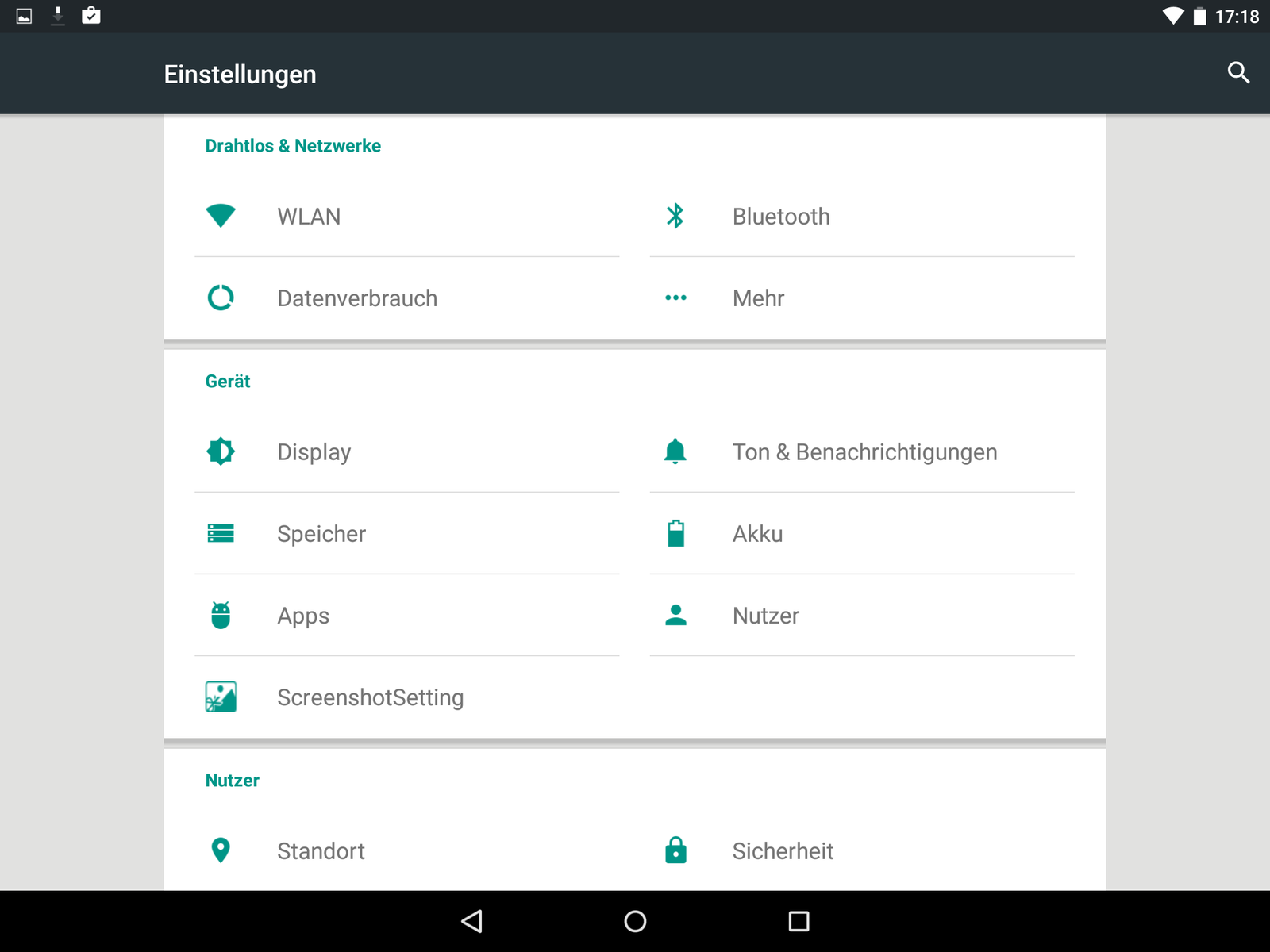Open the screenshot notification in status bar
The height and width of the screenshot is (952, 1270).
[x=25, y=16]
